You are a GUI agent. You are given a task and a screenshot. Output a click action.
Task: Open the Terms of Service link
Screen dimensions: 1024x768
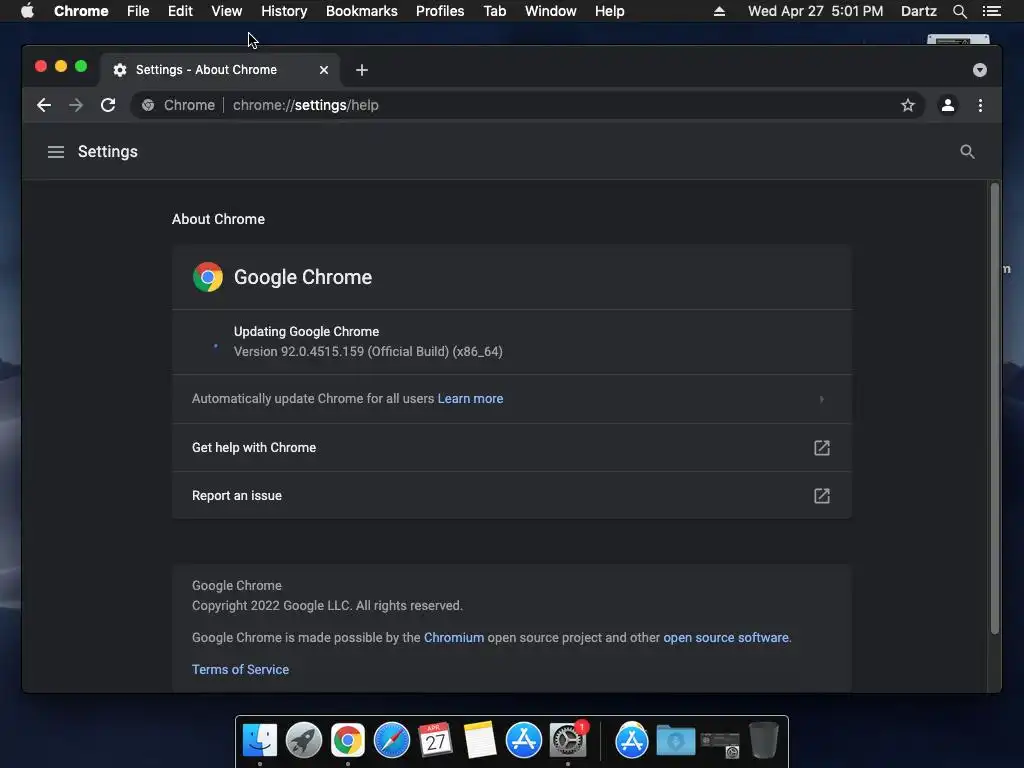coord(240,669)
